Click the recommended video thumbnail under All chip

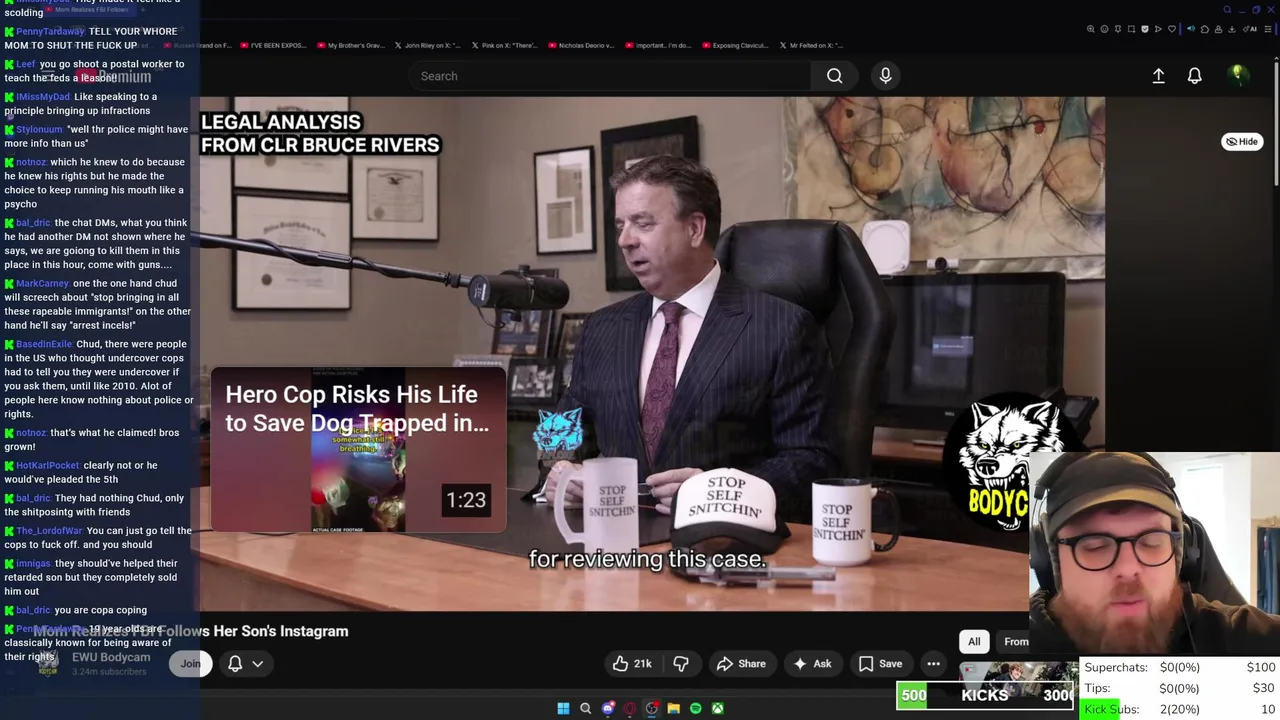pos(1017,673)
